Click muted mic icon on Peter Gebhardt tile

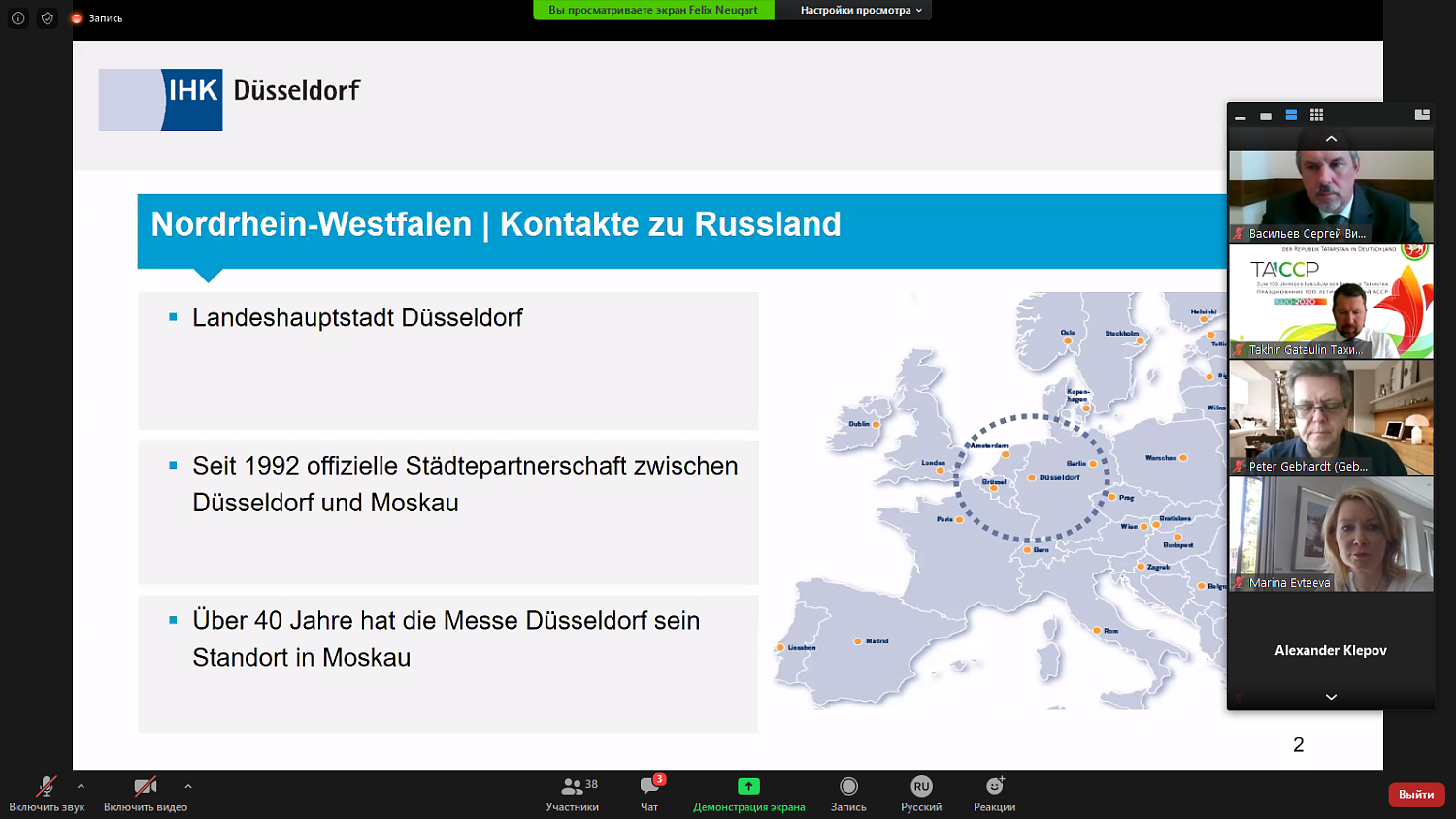(x=1239, y=466)
